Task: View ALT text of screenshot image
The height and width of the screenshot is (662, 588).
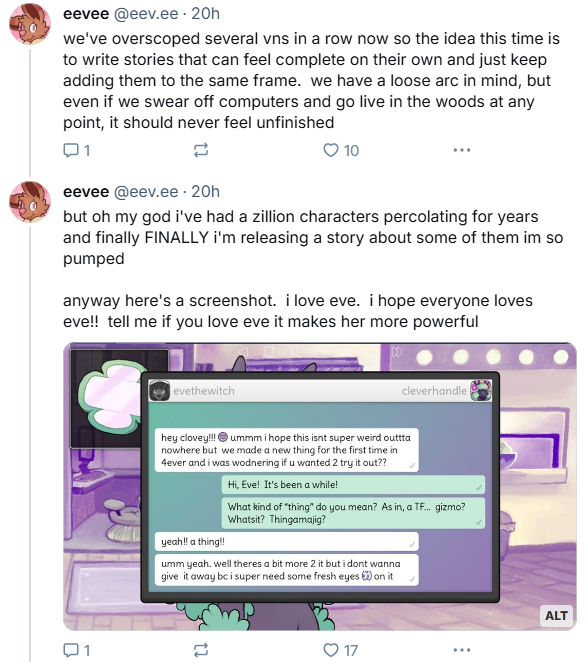Action: [x=556, y=616]
